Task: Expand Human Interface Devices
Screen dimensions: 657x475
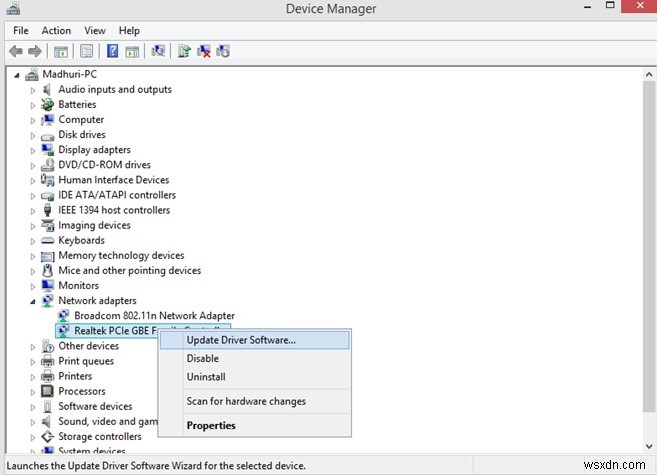Action: point(33,181)
